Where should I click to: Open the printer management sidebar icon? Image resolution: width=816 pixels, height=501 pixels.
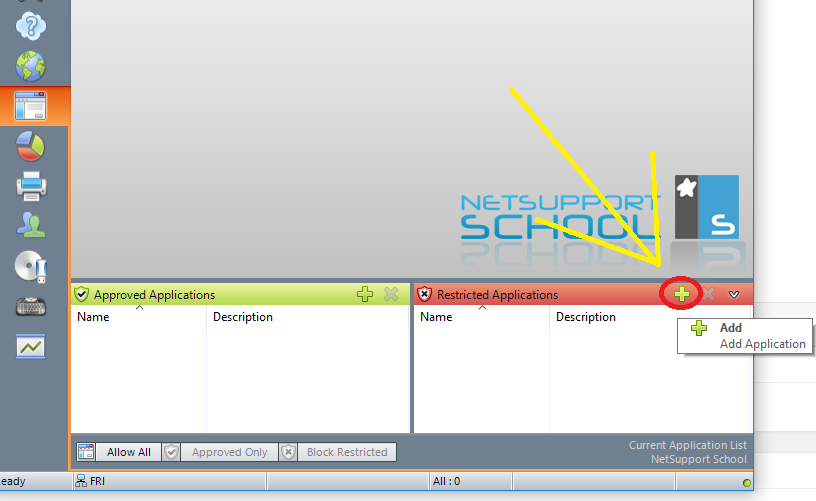point(31,186)
